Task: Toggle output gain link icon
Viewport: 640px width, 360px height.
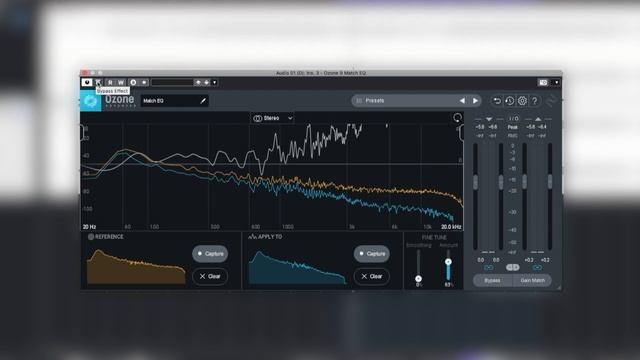Action: coord(537,268)
